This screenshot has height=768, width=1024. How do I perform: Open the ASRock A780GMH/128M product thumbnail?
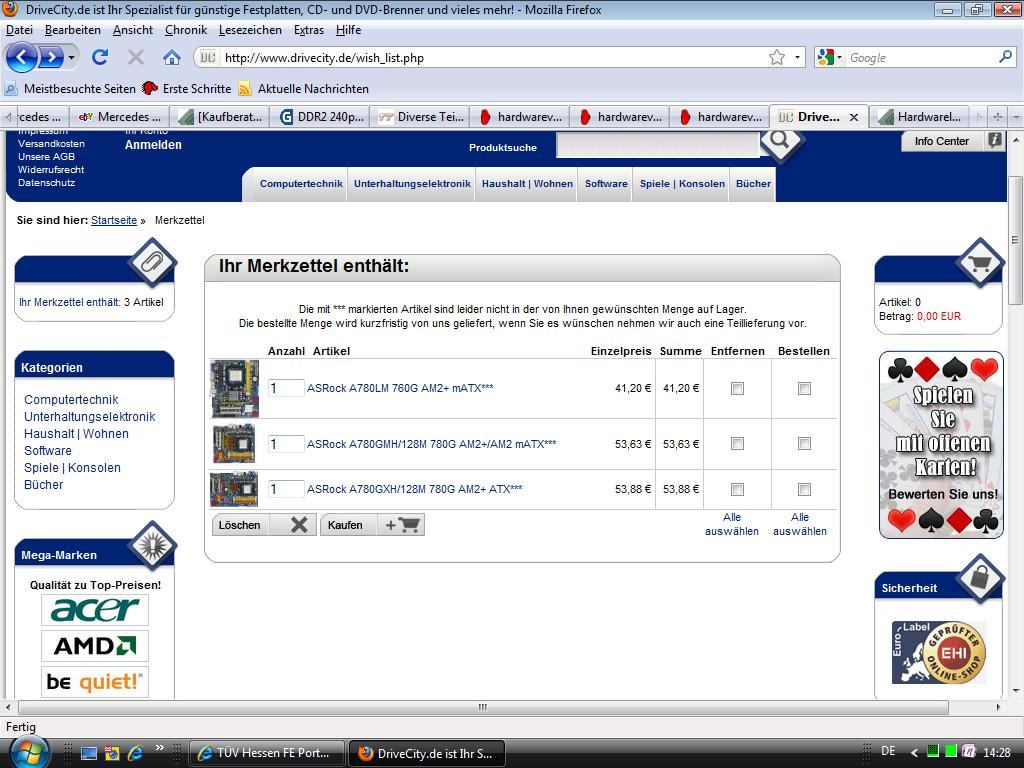234,444
